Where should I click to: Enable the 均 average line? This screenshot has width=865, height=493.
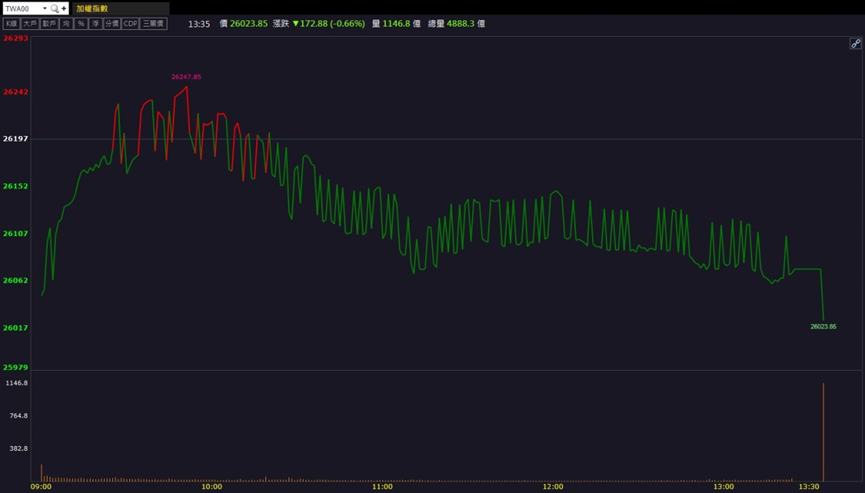click(x=66, y=23)
